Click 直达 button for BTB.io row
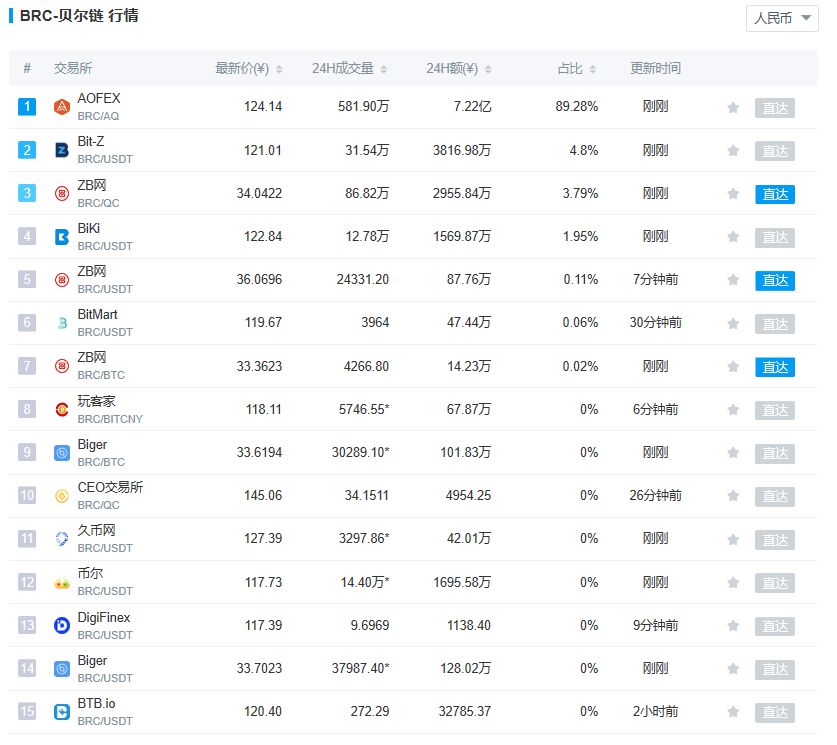The image size is (837, 745). click(x=775, y=712)
